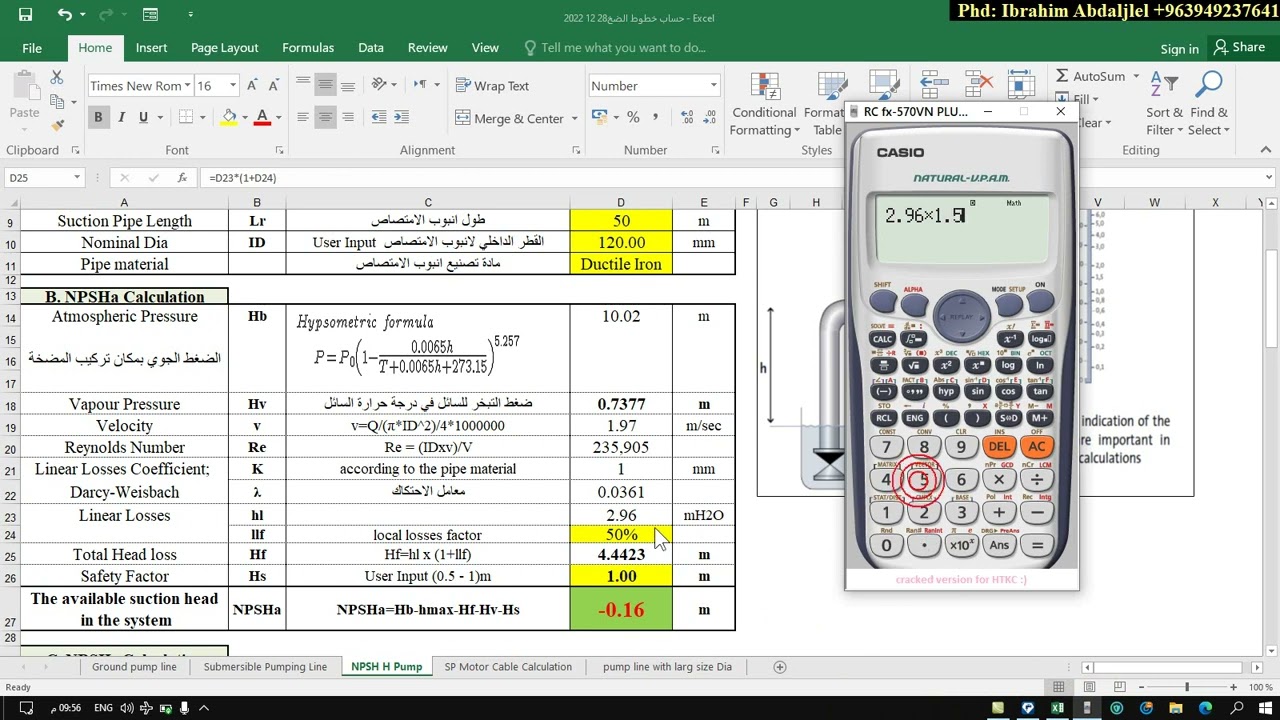The image size is (1280, 720).
Task: Click the Insert Function fx icon
Action: tap(181, 178)
